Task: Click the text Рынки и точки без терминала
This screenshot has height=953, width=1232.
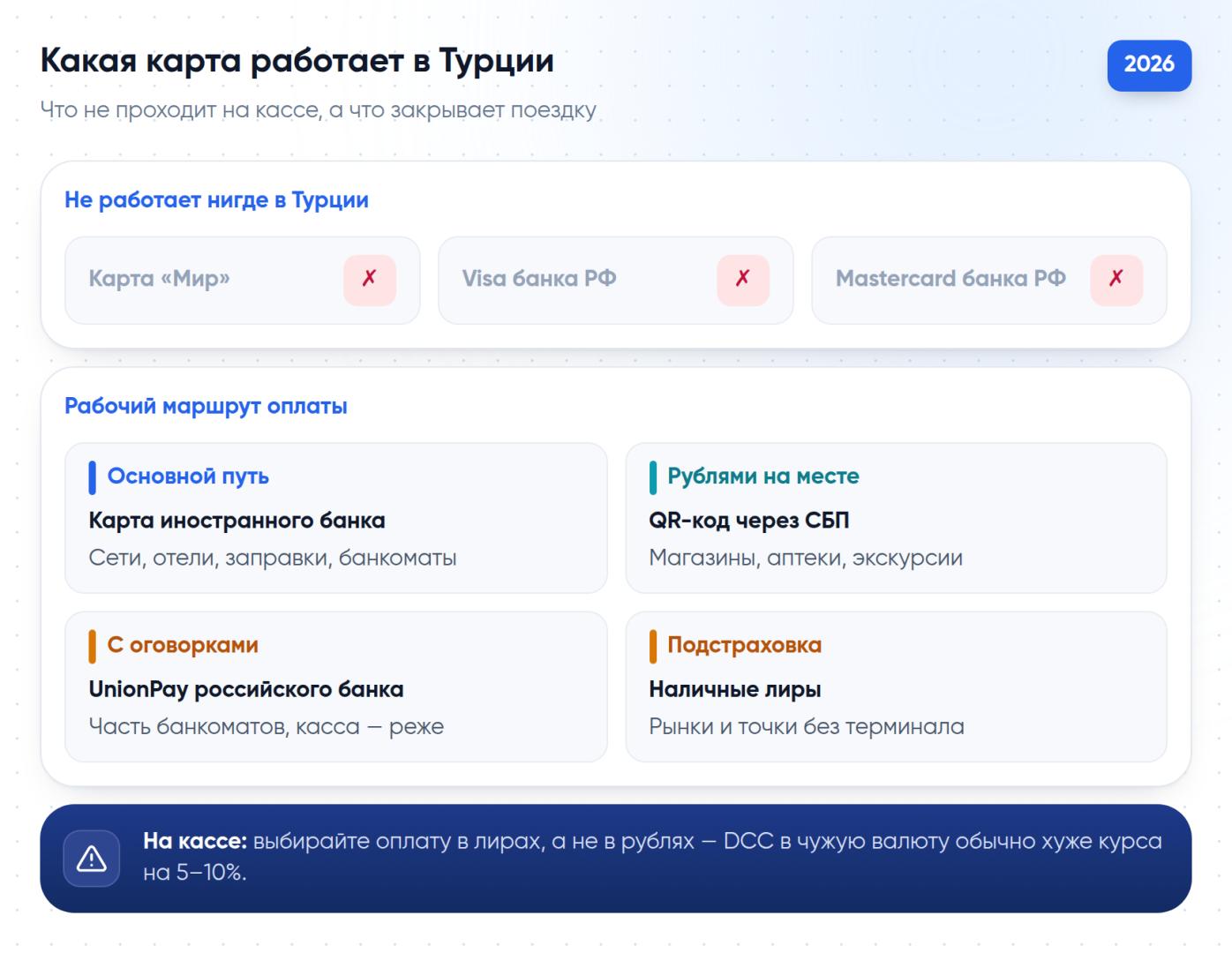Action: coord(807,727)
